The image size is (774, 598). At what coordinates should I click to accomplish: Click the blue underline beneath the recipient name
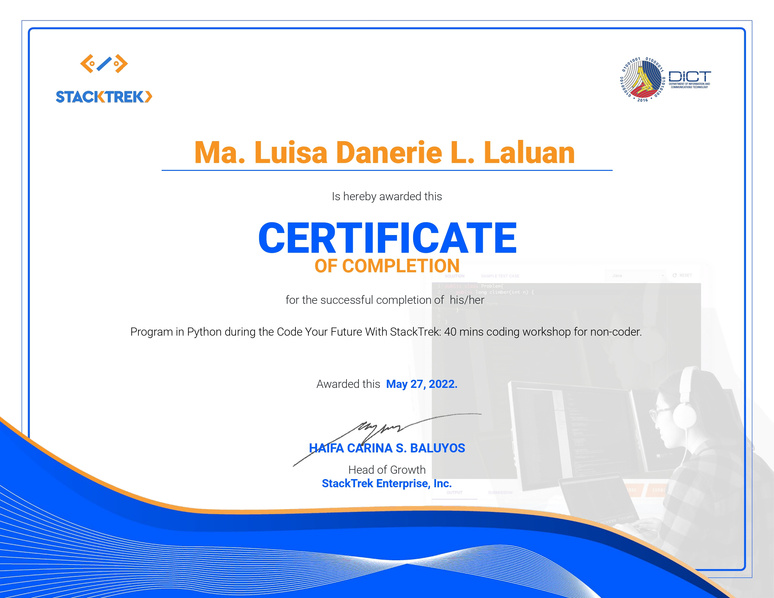pos(386,171)
